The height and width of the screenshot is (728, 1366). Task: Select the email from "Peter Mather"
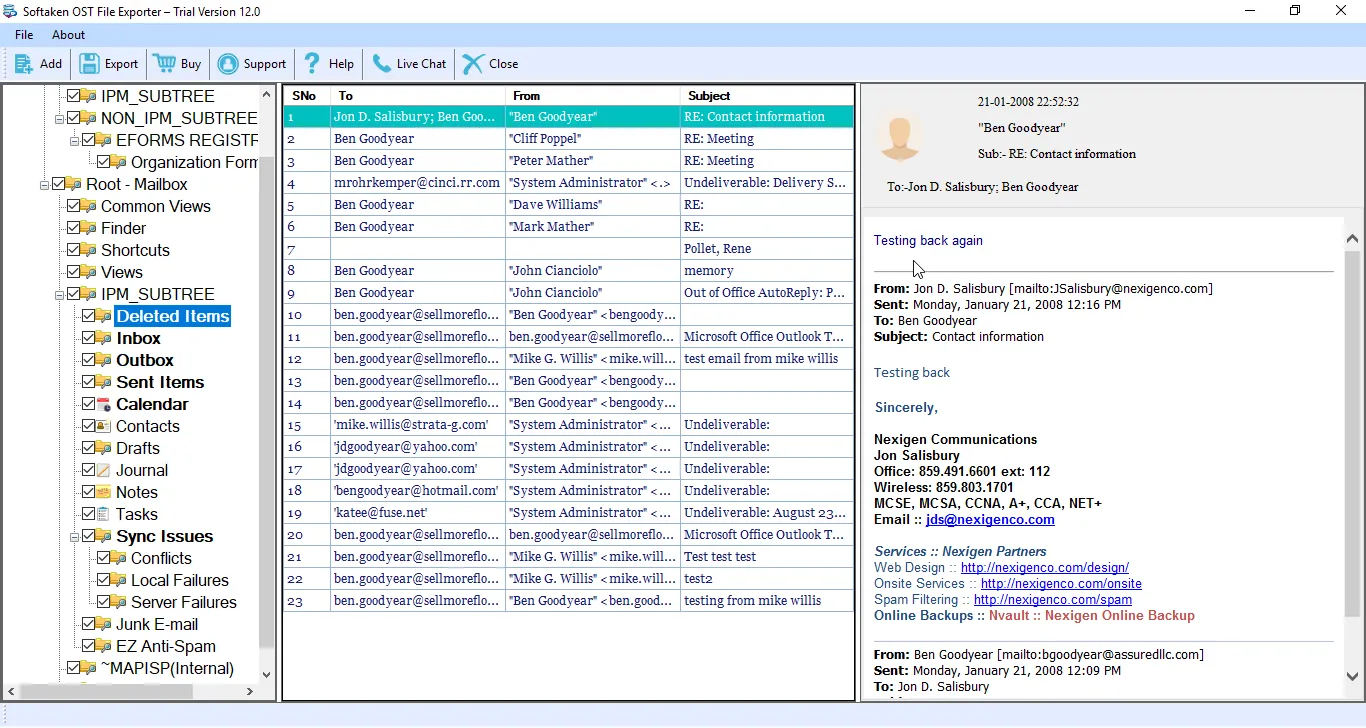click(569, 161)
